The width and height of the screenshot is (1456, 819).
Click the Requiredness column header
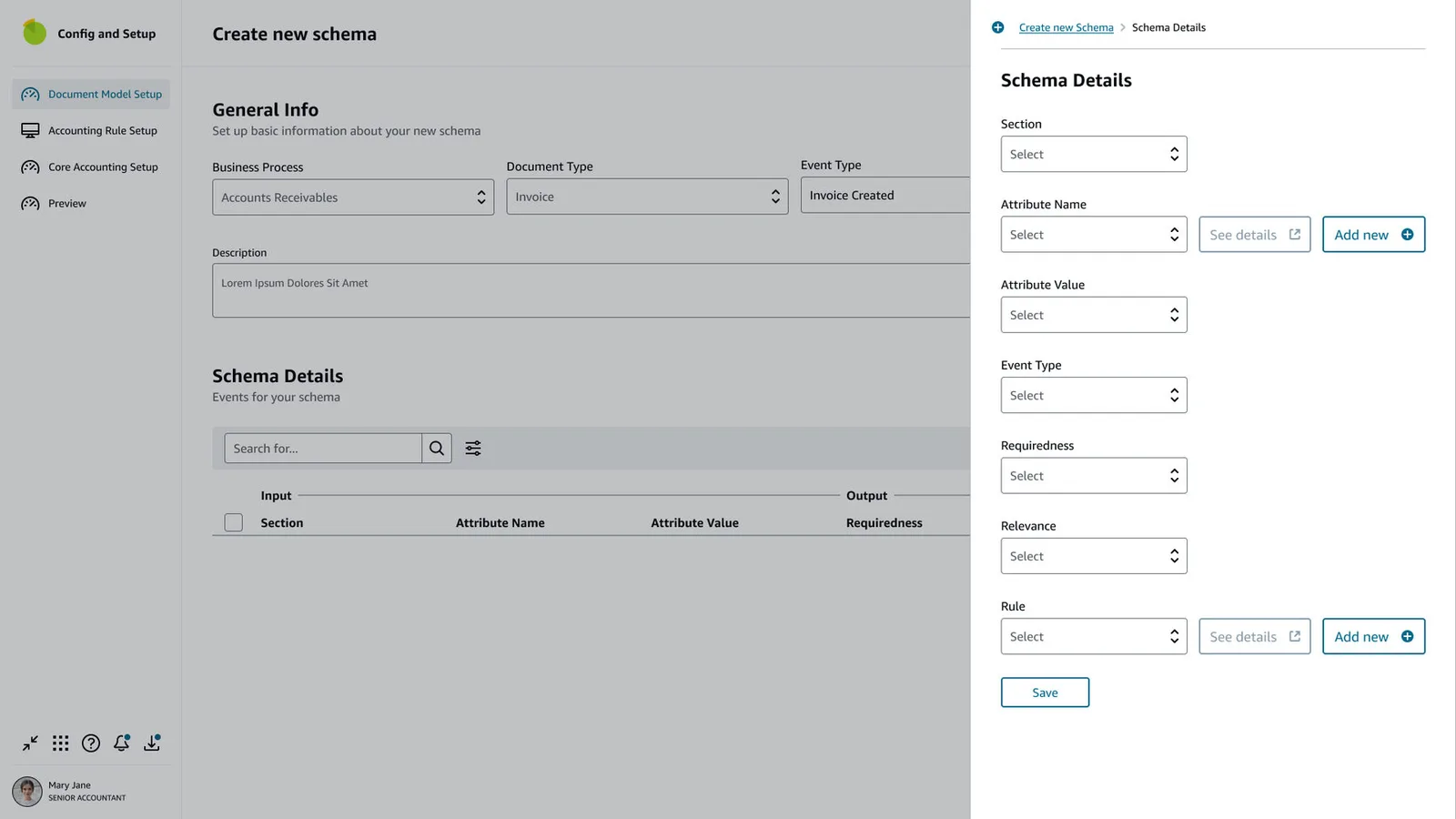coord(885,523)
